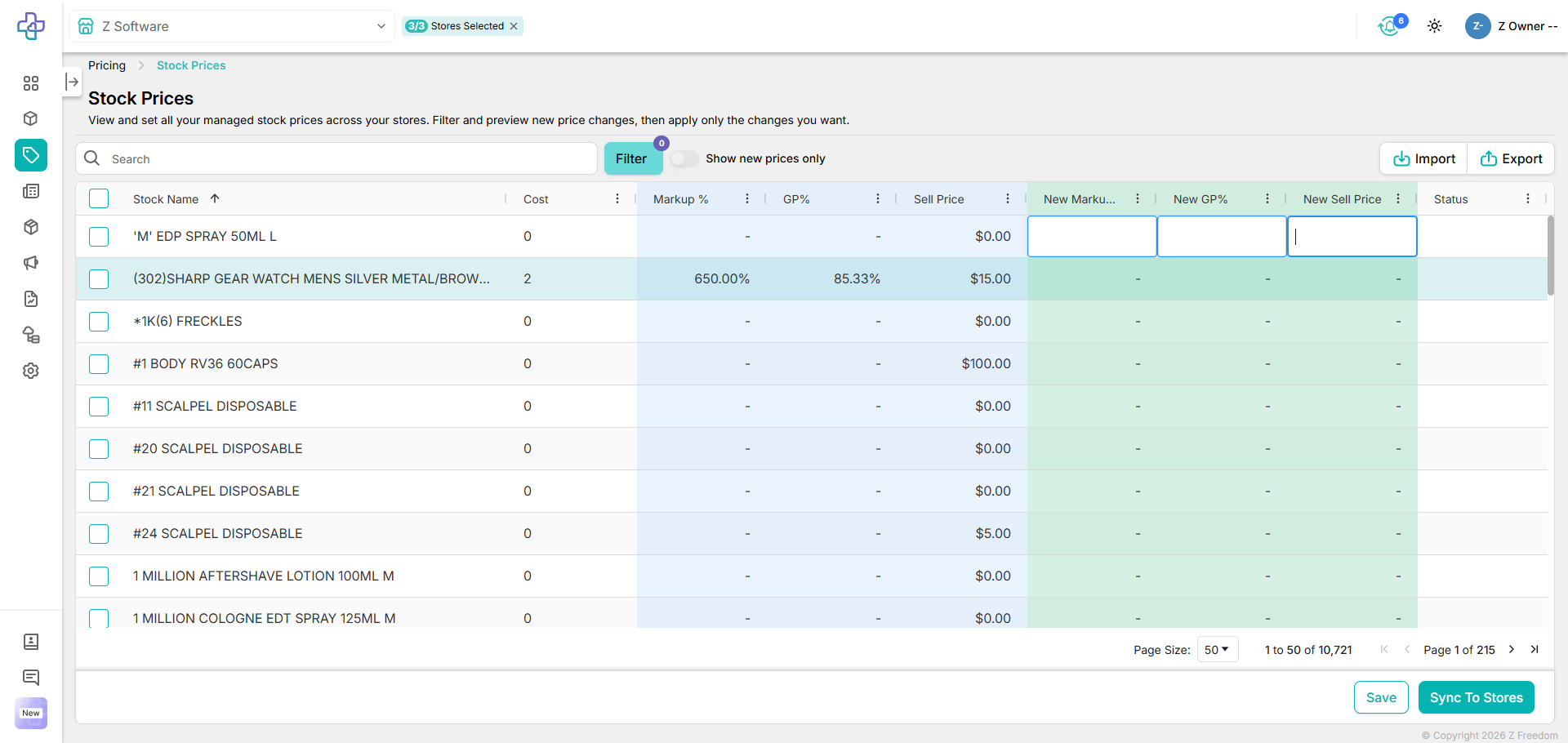Go to Pricing breadcrumb
1568x743 pixels.
[x=107, y=65]
